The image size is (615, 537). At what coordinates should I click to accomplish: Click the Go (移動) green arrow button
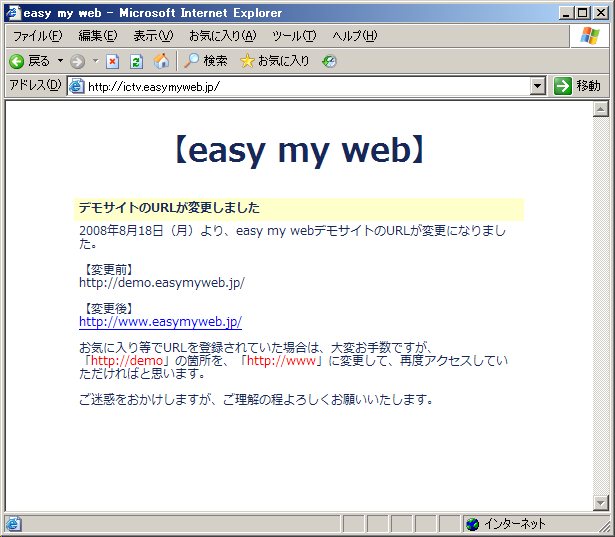[563, 86]
